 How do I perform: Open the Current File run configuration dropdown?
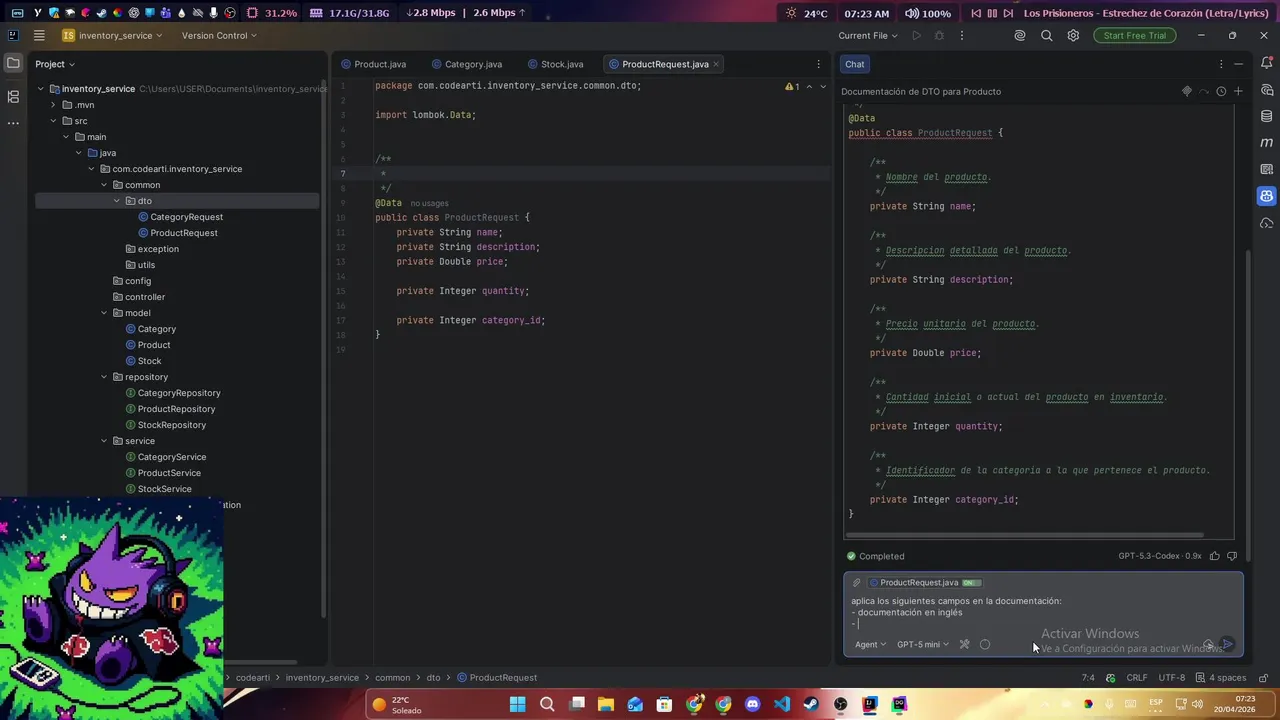point(868,35)
